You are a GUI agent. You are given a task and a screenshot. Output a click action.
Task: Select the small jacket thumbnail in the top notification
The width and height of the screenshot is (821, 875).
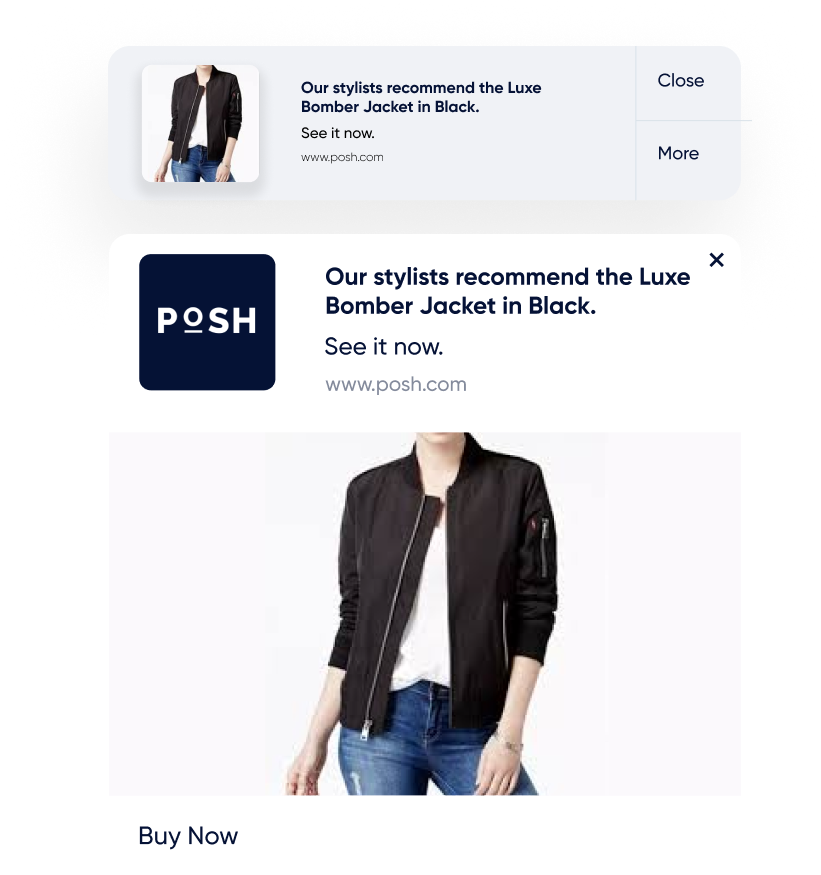coord(200,123)
